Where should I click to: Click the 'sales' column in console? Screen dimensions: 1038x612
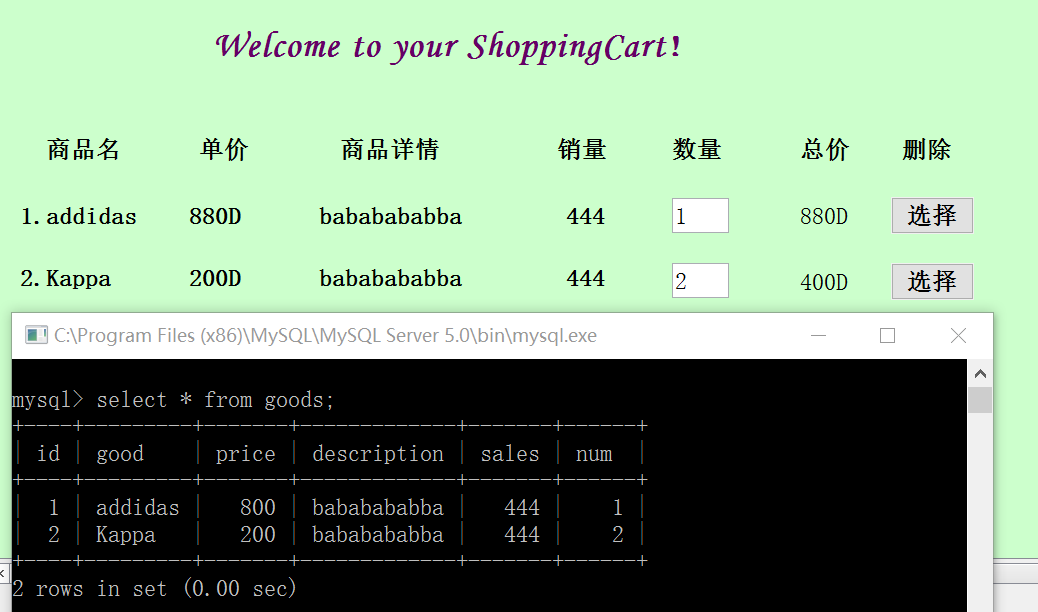click(510, 454)
